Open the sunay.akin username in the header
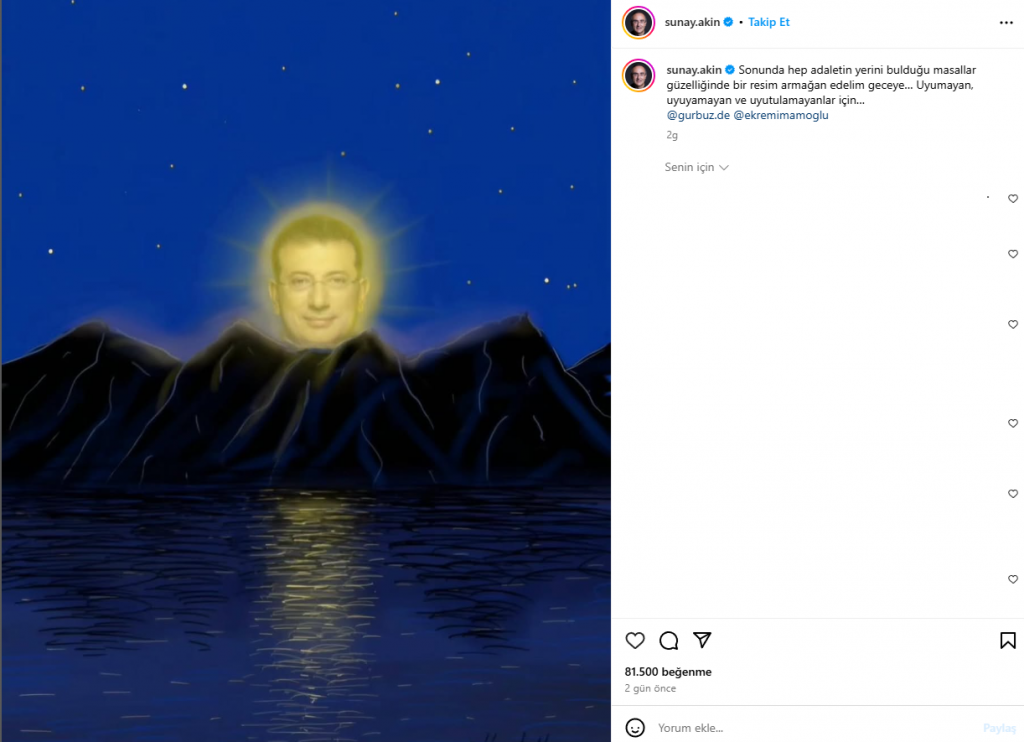 click(x=692, y=22)
